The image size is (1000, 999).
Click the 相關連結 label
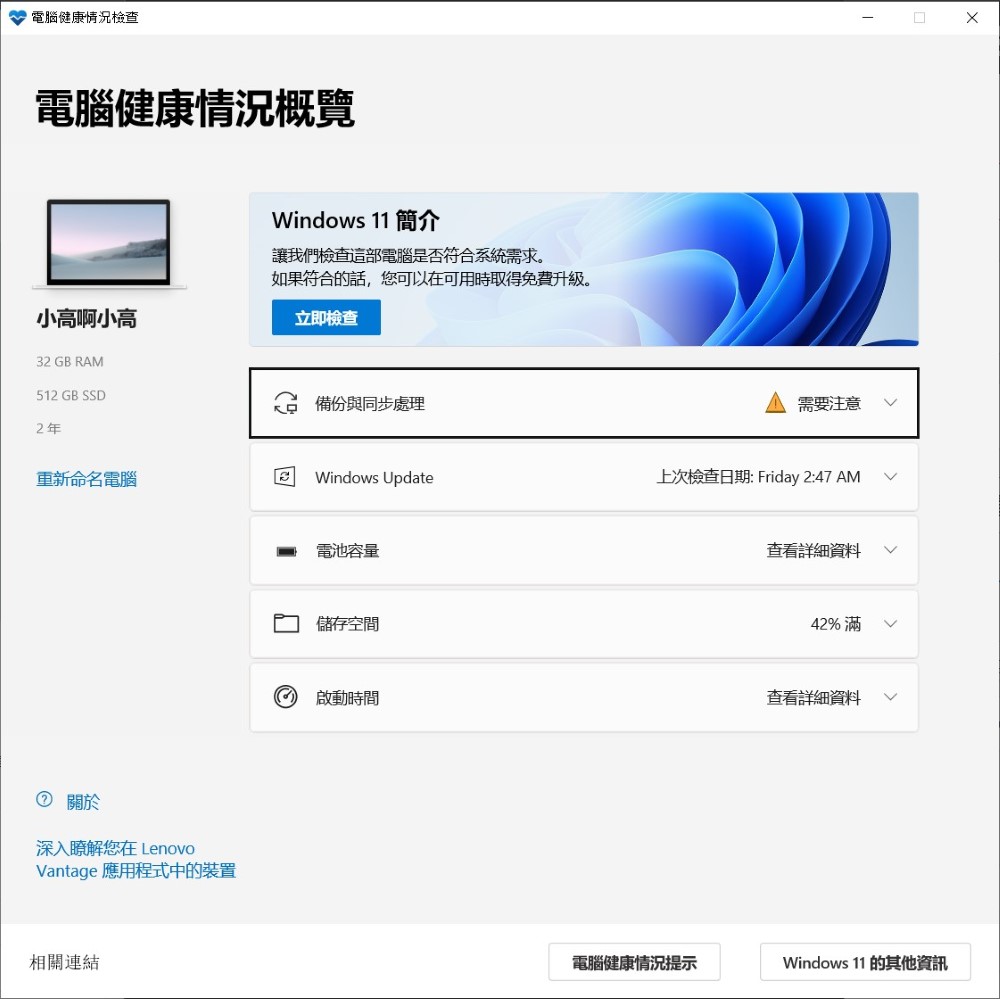coord(64,962)
